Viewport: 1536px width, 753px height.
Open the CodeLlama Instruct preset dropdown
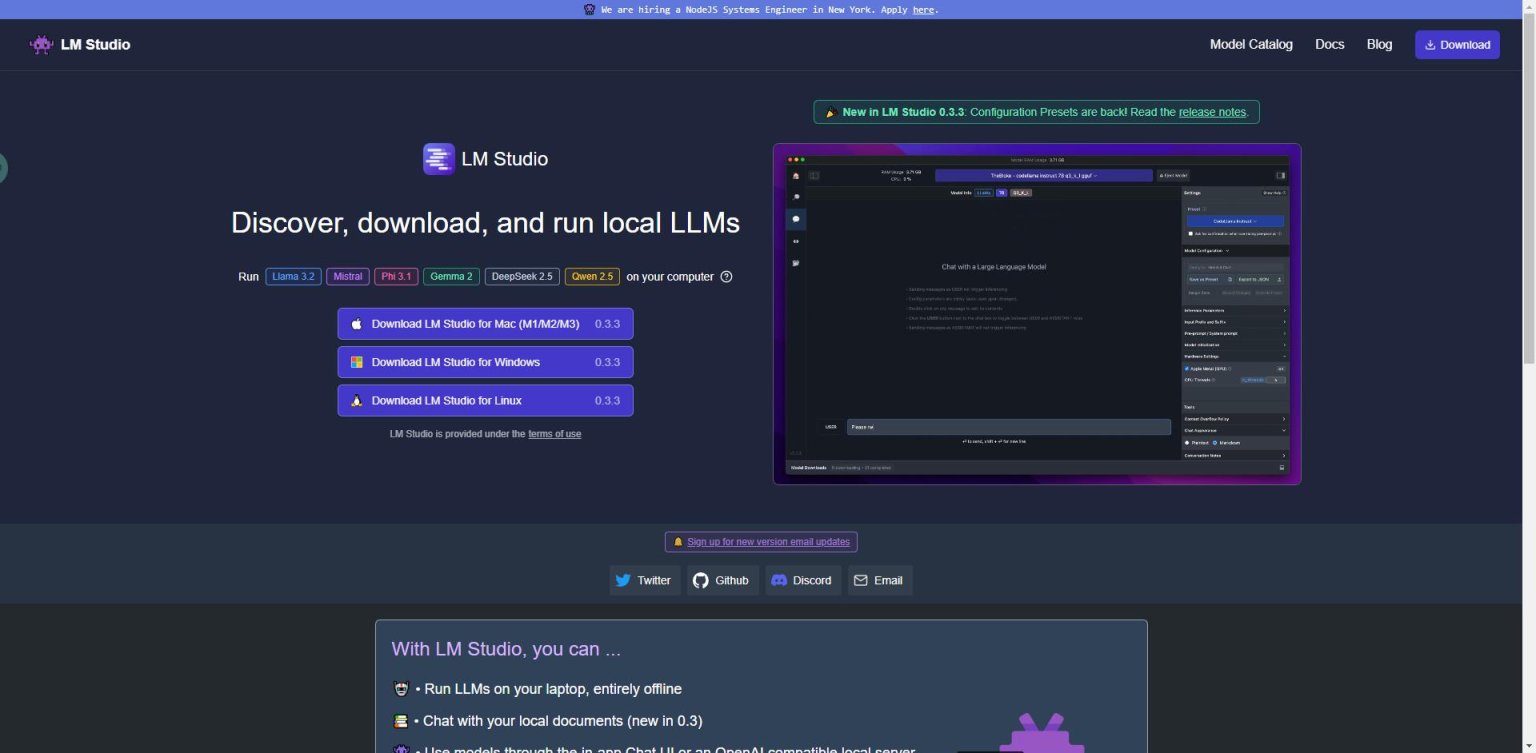pyautogui.click(x=1236, y=220)
